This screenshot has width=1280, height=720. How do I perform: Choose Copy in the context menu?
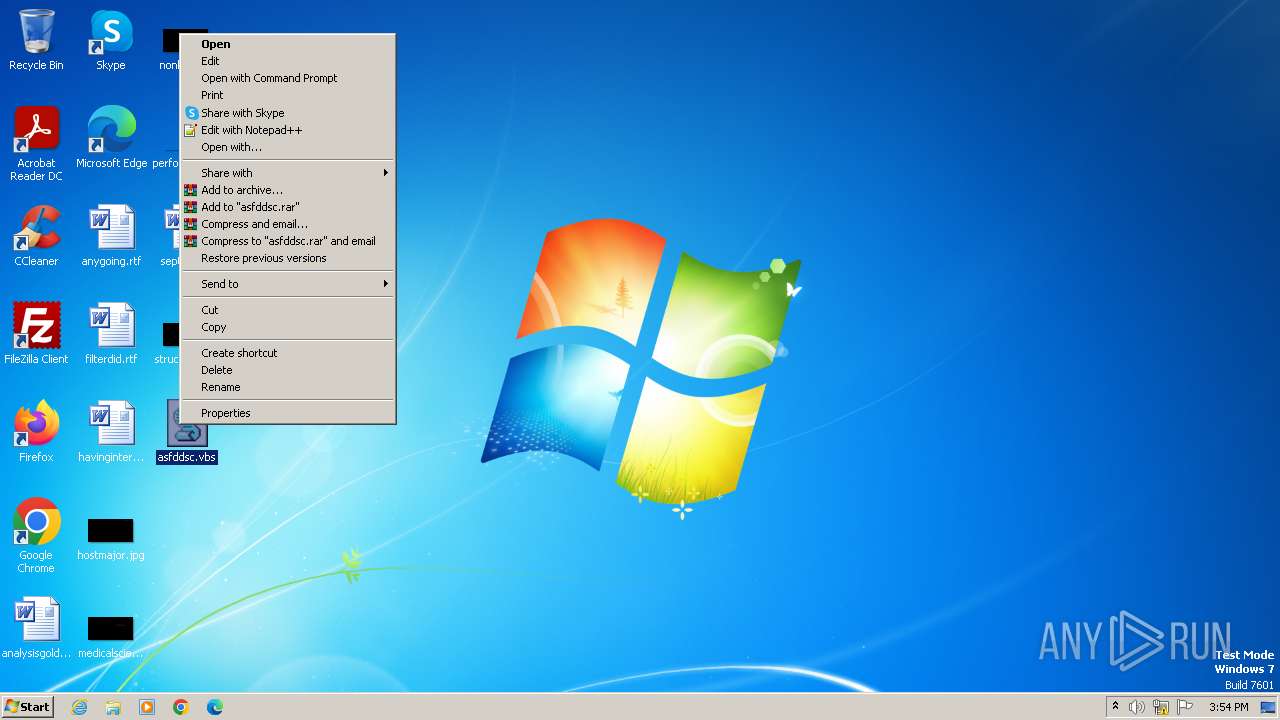point(288,327)
